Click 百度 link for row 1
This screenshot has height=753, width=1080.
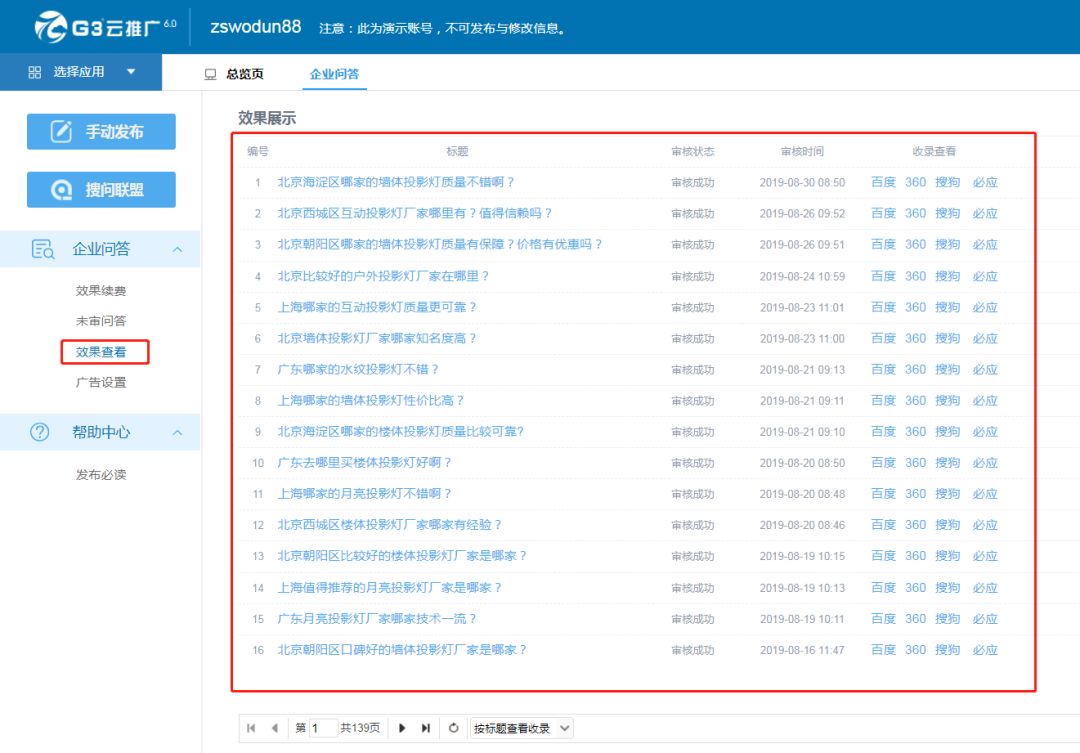coord(883,183)
